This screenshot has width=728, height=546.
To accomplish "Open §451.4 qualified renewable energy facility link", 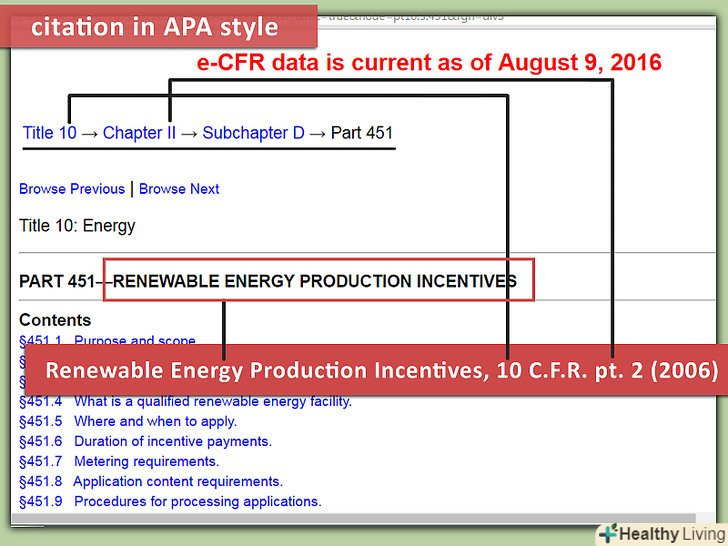I will (x=185, y=401).
